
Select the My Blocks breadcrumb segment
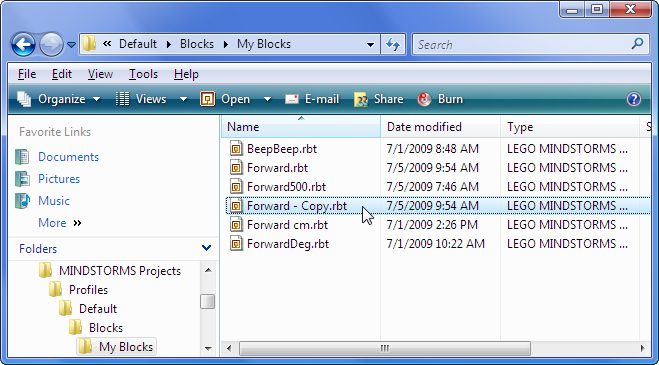264,44
